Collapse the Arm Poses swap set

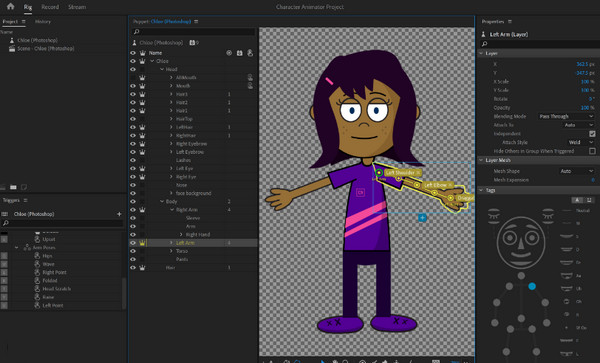(16, 248)
